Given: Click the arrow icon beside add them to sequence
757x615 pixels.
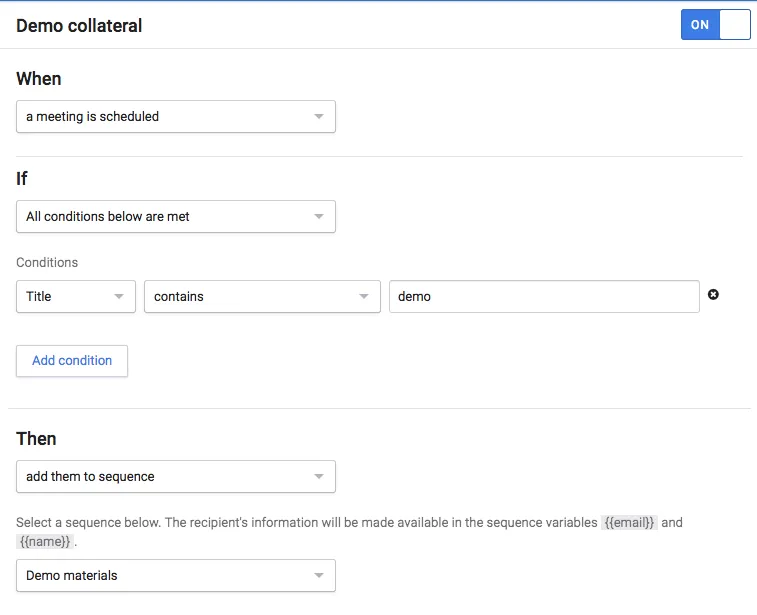Looking at the screenshot, I should pos(319,476).
